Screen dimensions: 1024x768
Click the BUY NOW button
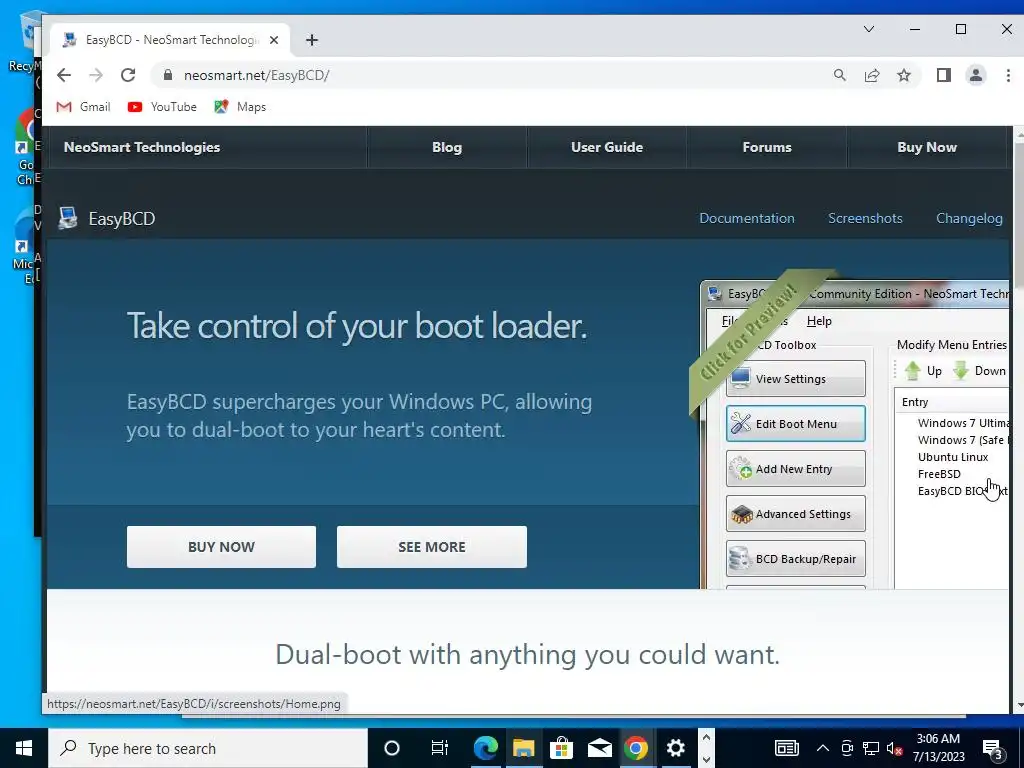click(x=221, y=547)
